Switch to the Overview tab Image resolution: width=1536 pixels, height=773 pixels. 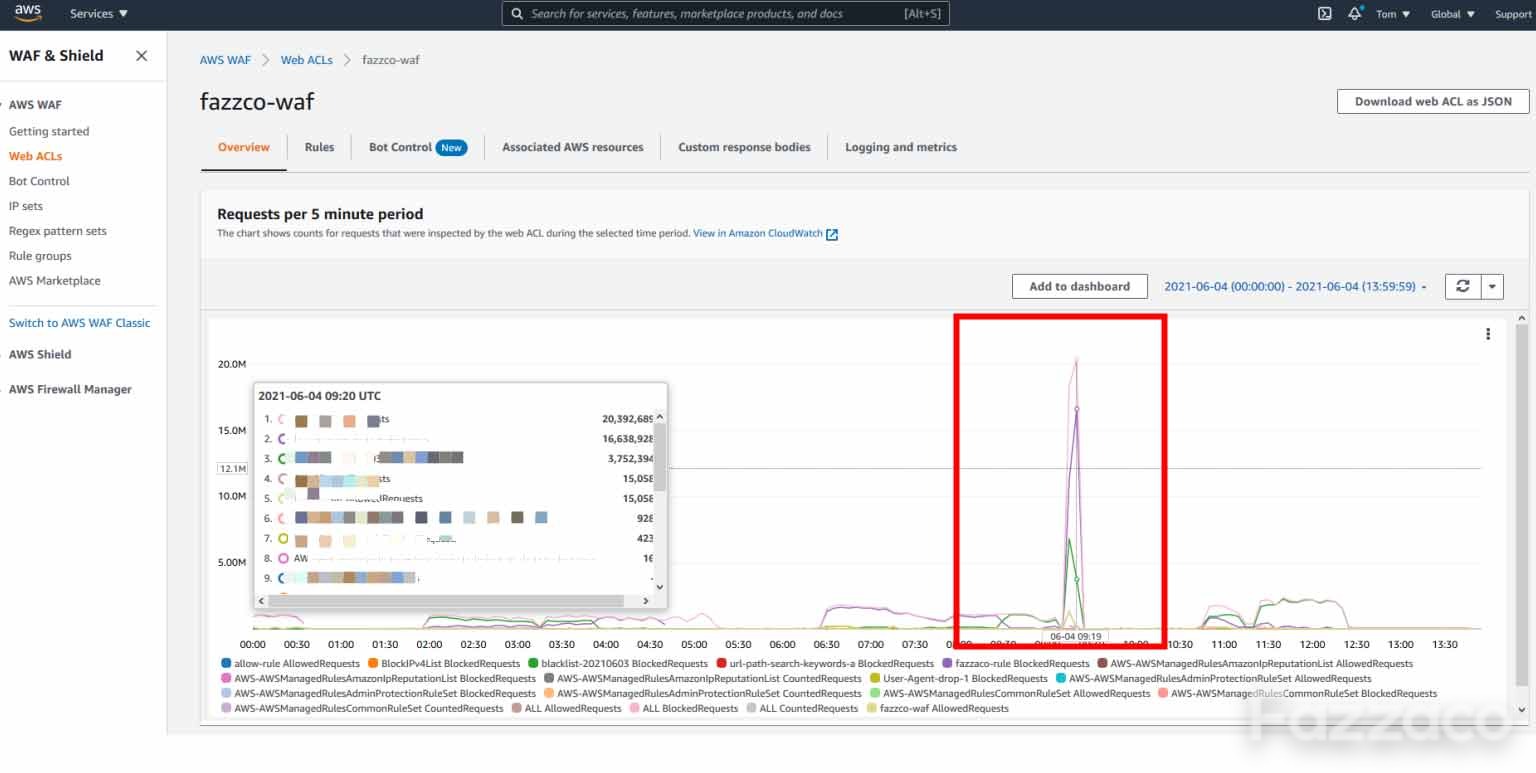click(x=244, y=147)
